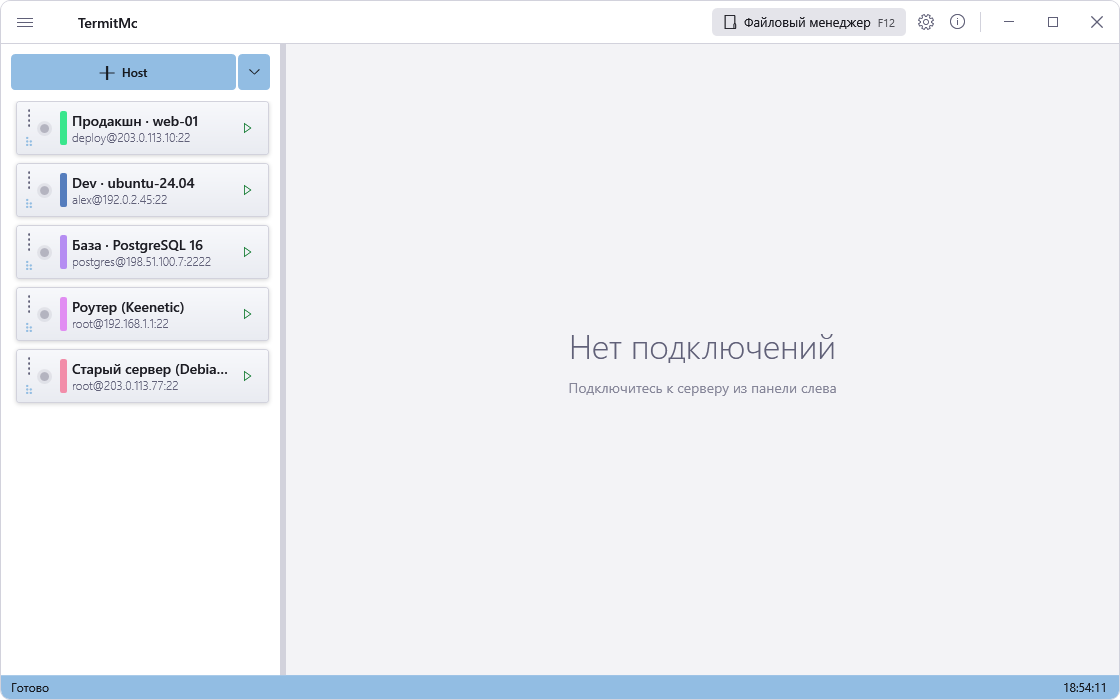Toggle the status circle on Dev · ubuntu-24.04
Viewport: 1120px width, 700px height.
point(44,191)
